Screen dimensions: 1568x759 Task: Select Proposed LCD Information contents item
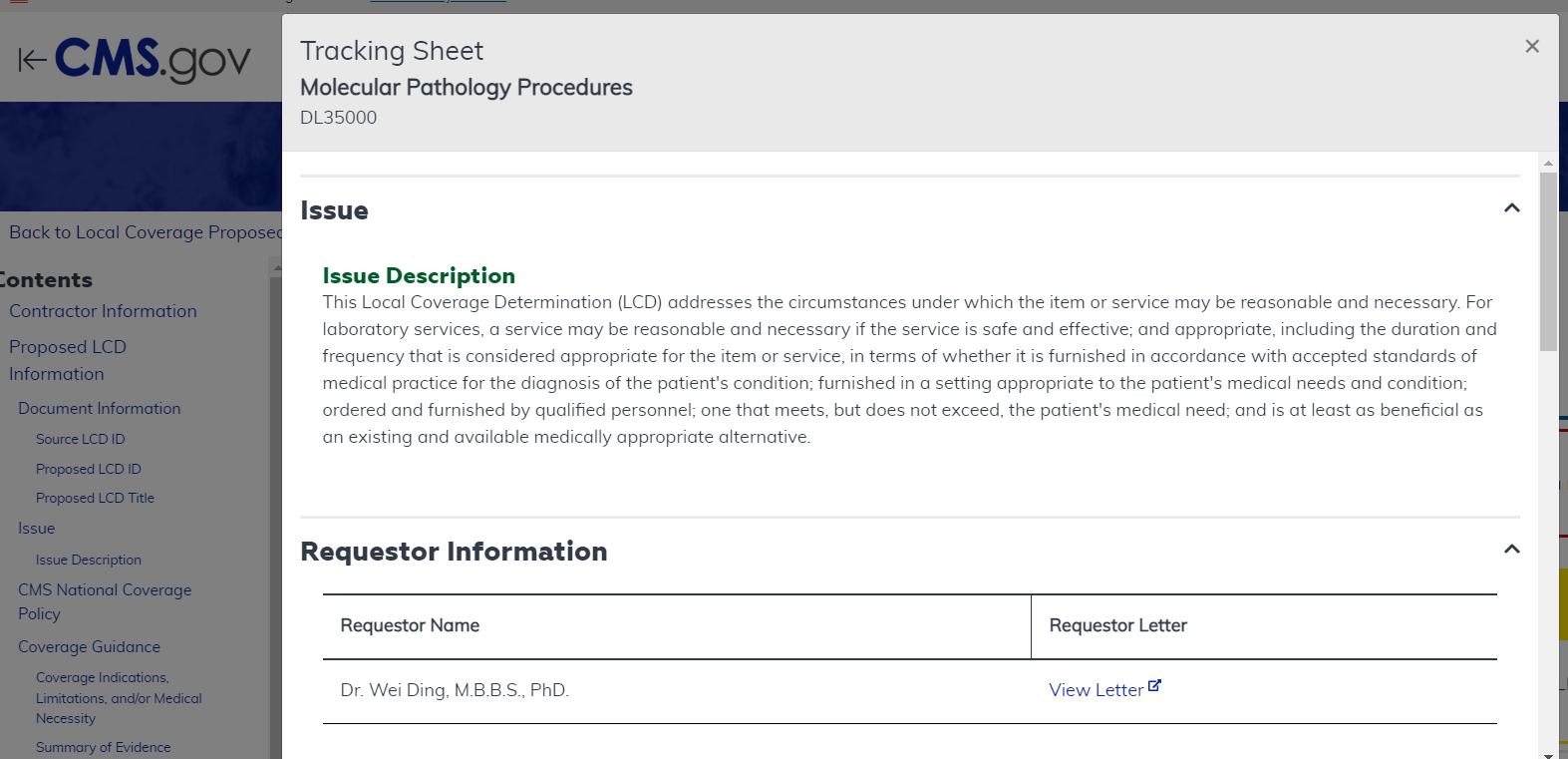[67, 360]
